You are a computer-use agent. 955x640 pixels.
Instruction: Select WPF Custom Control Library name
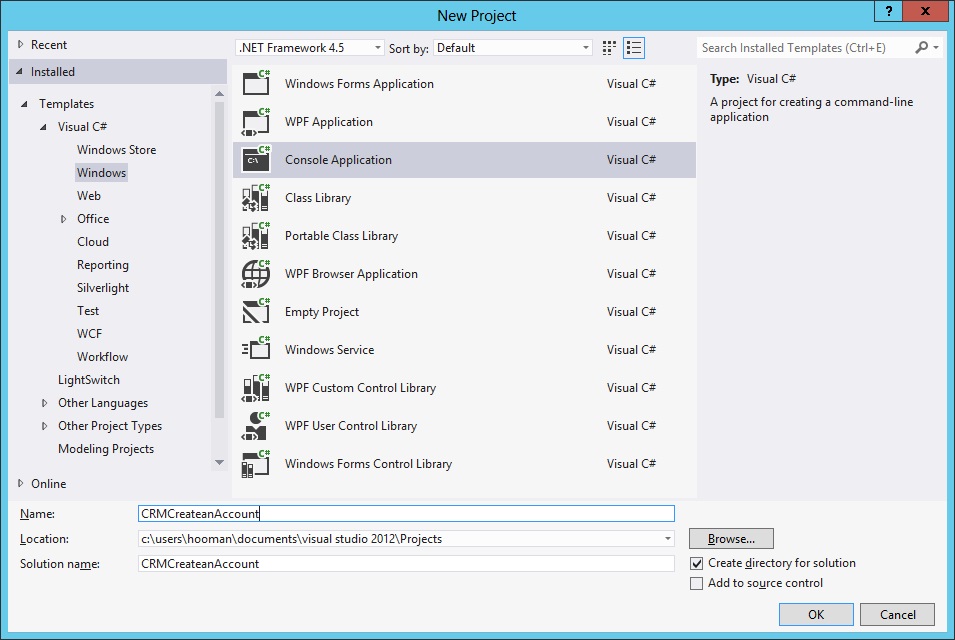[361, 388]
